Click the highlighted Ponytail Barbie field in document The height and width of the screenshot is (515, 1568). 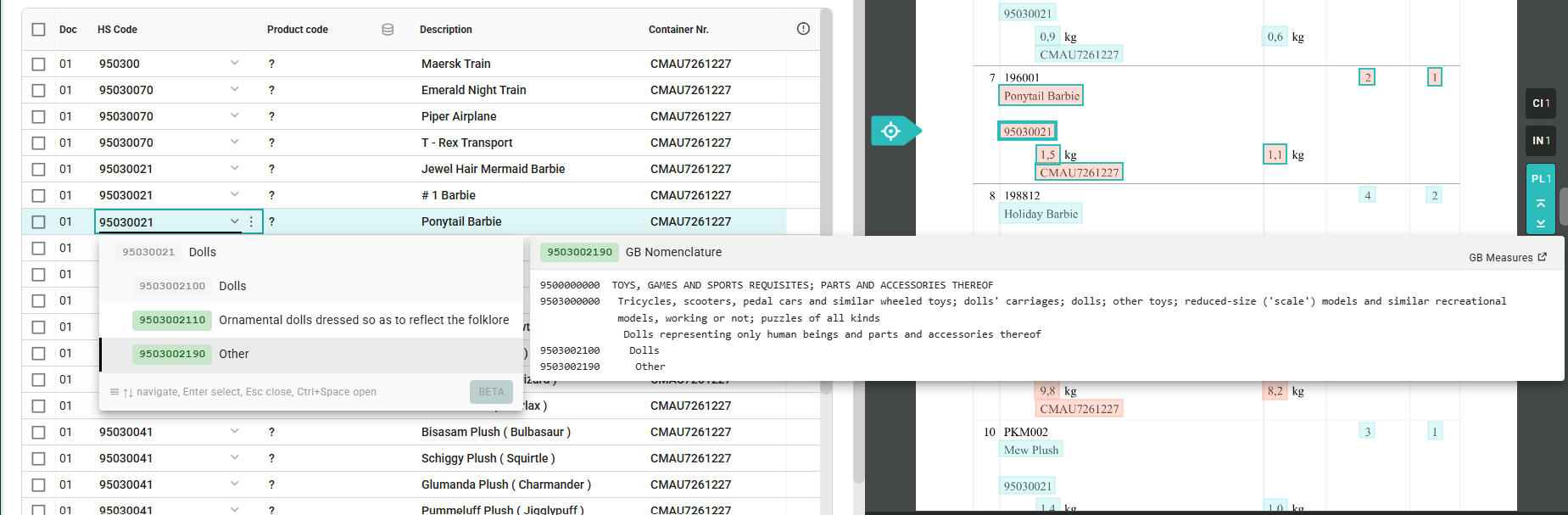[x=1041, y=96]
